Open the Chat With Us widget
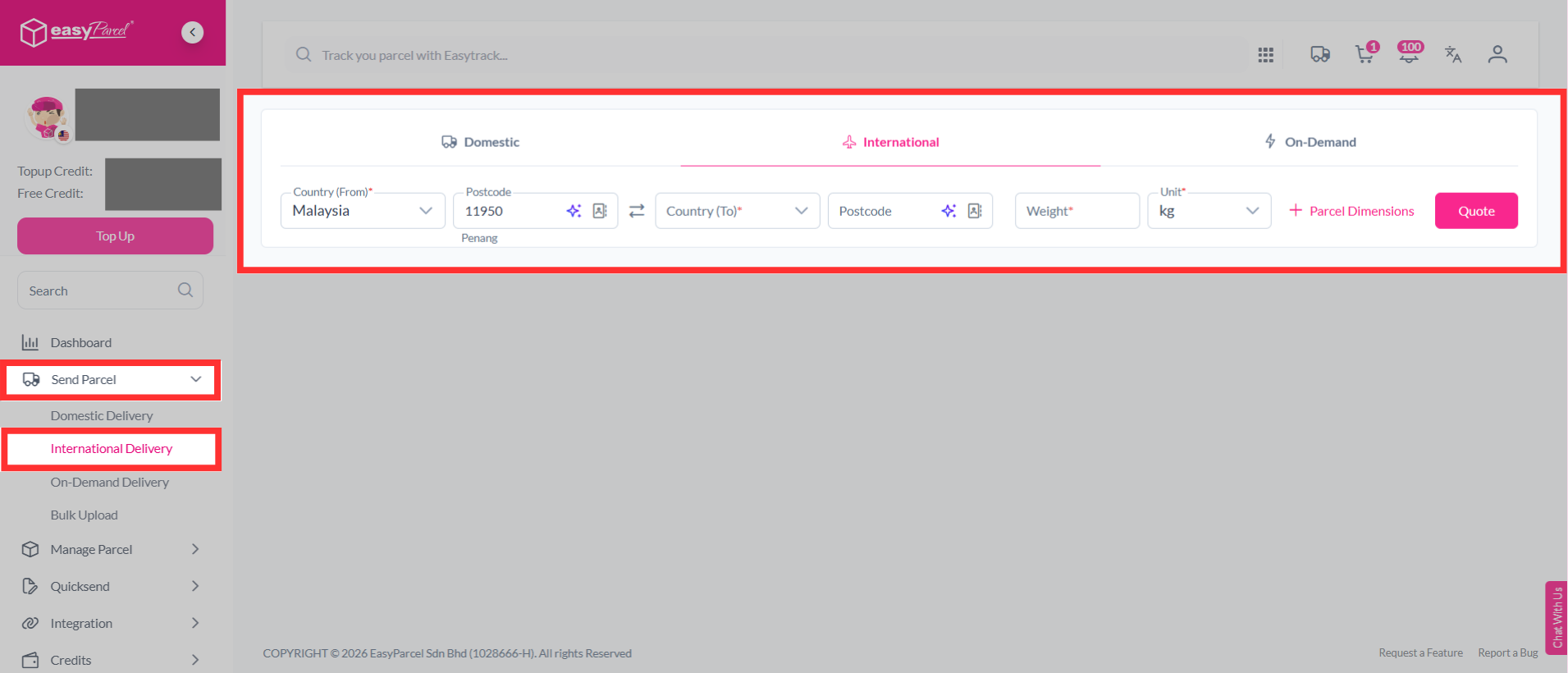Screen dimensions: 1568x673 coord(1557,618)
